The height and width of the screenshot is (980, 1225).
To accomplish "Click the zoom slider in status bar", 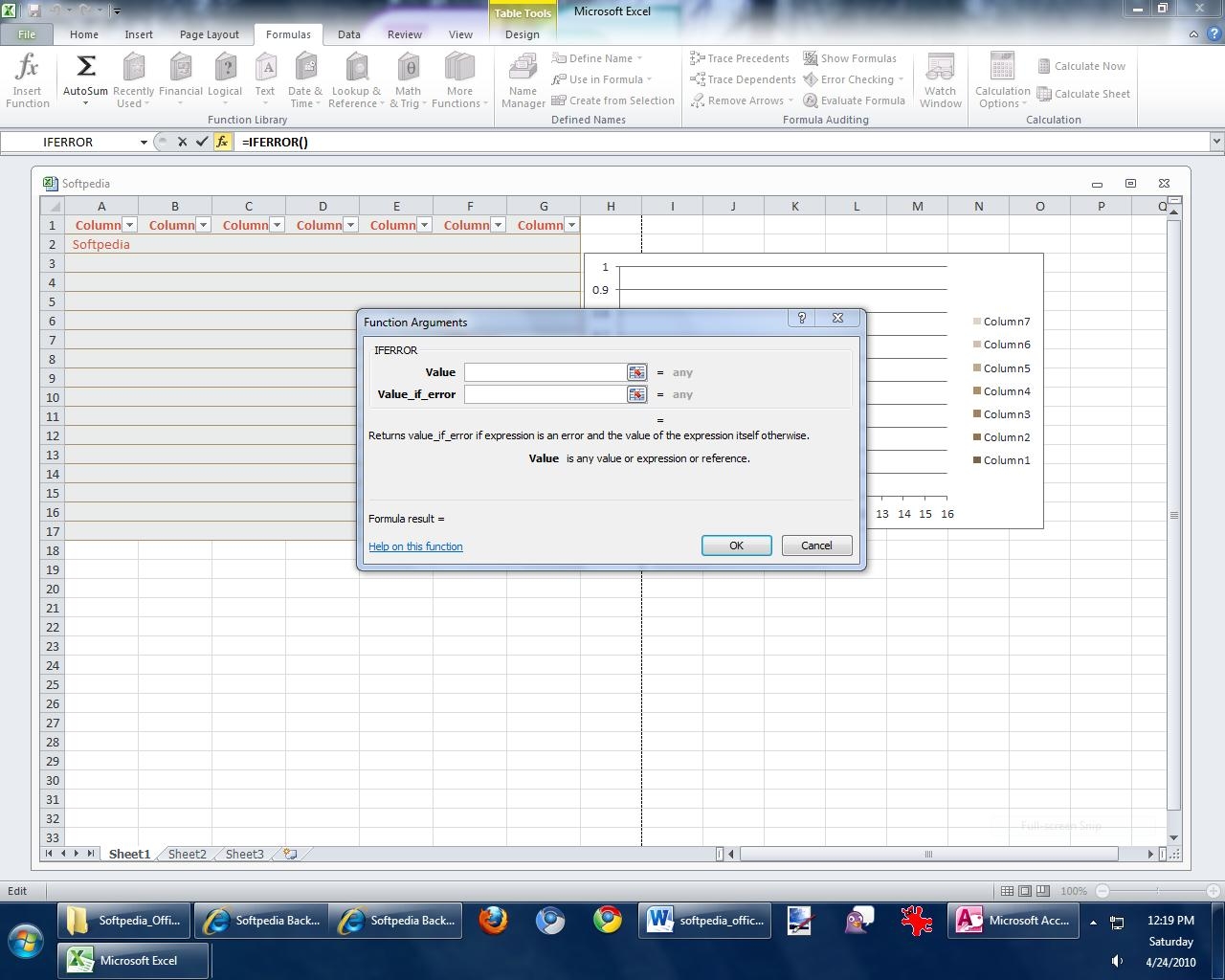I will (1157, 891).
